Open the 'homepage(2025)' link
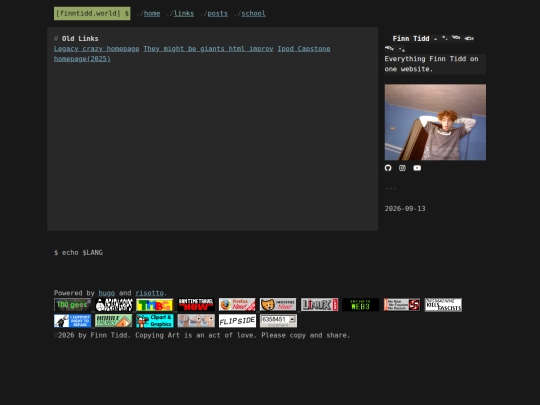This screenshot has width=540, height=405. click(x=82, y=59)
